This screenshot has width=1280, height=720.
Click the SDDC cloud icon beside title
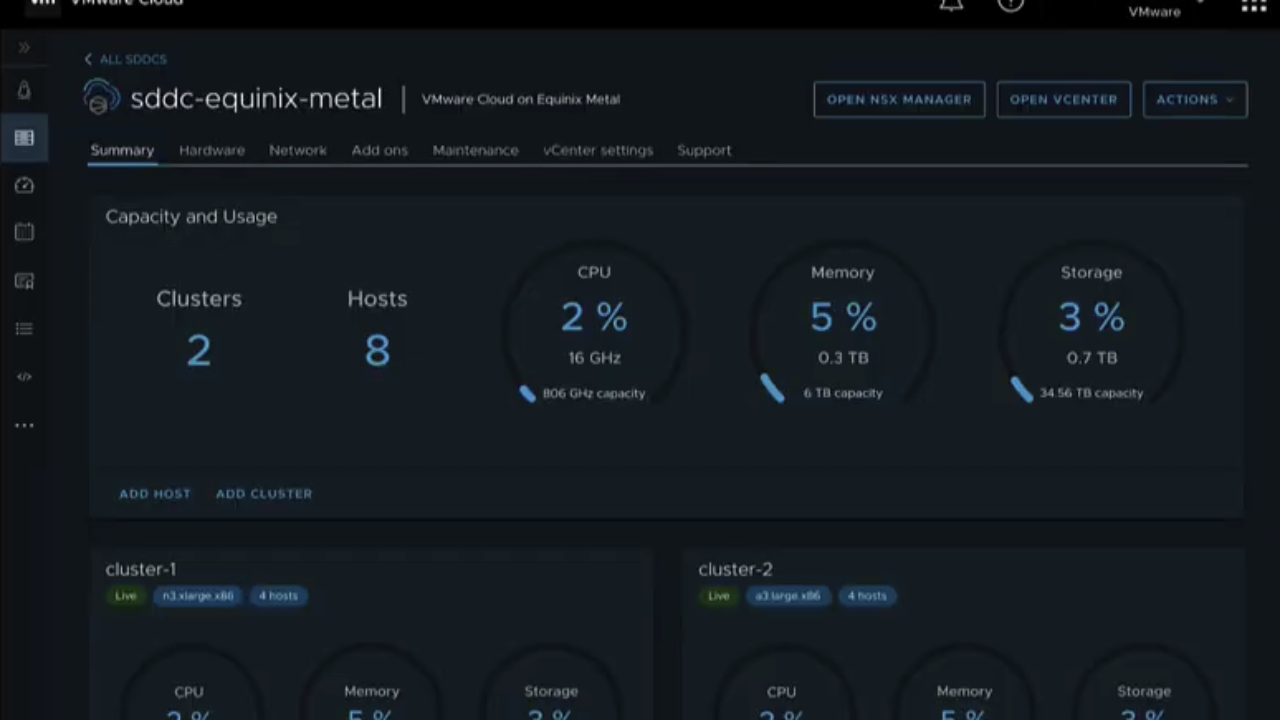tap(101, 98)
